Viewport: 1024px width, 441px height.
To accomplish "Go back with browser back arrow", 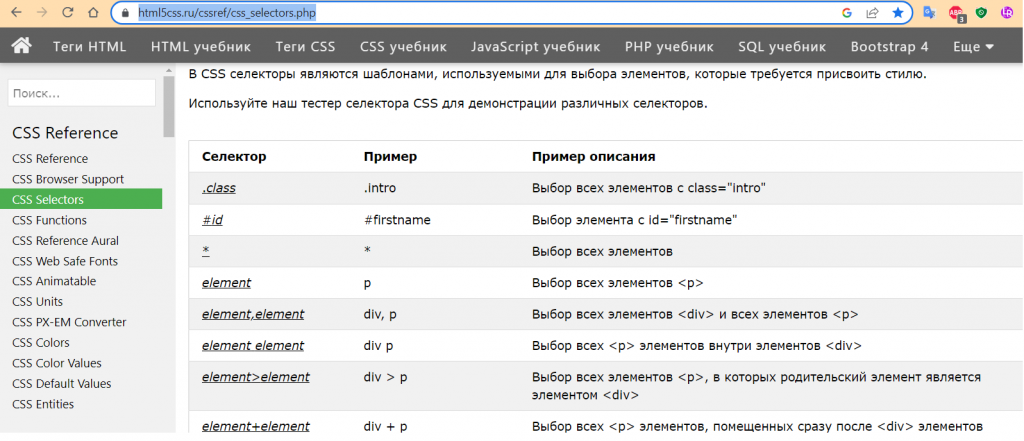I will 16,12.
